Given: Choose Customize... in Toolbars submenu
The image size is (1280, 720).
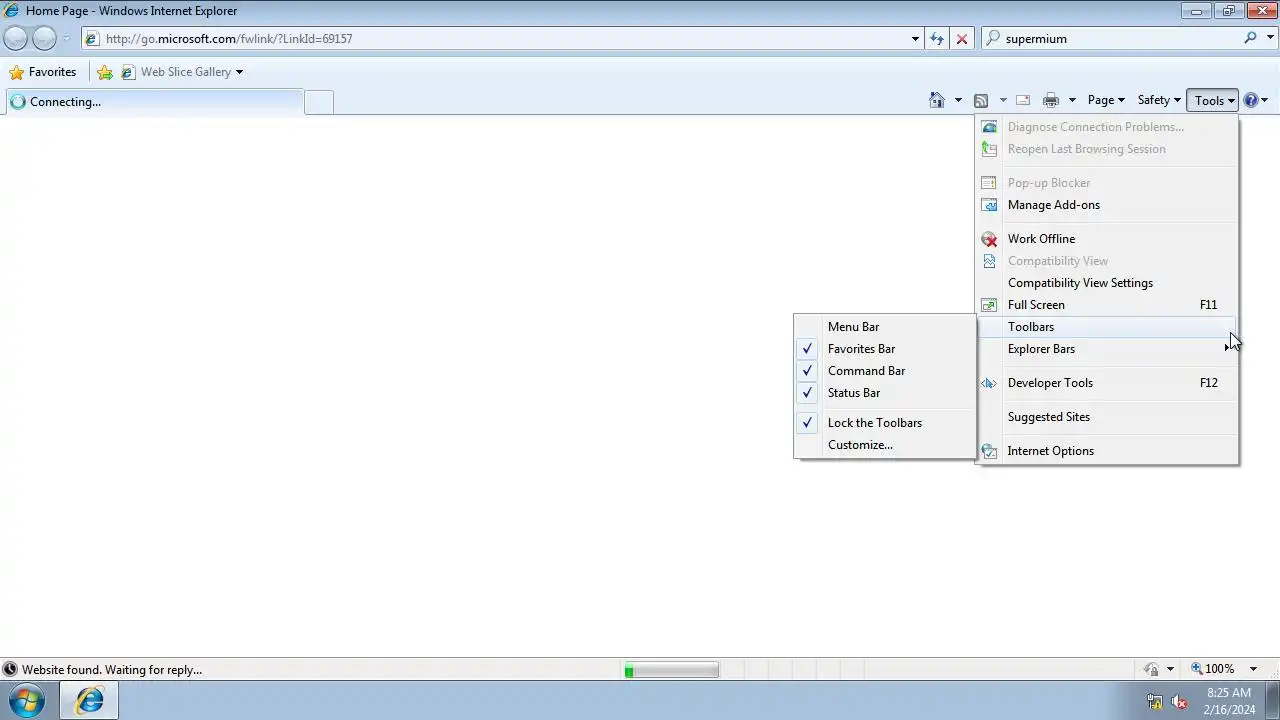Looking at the screenshot, I should 885,445.
